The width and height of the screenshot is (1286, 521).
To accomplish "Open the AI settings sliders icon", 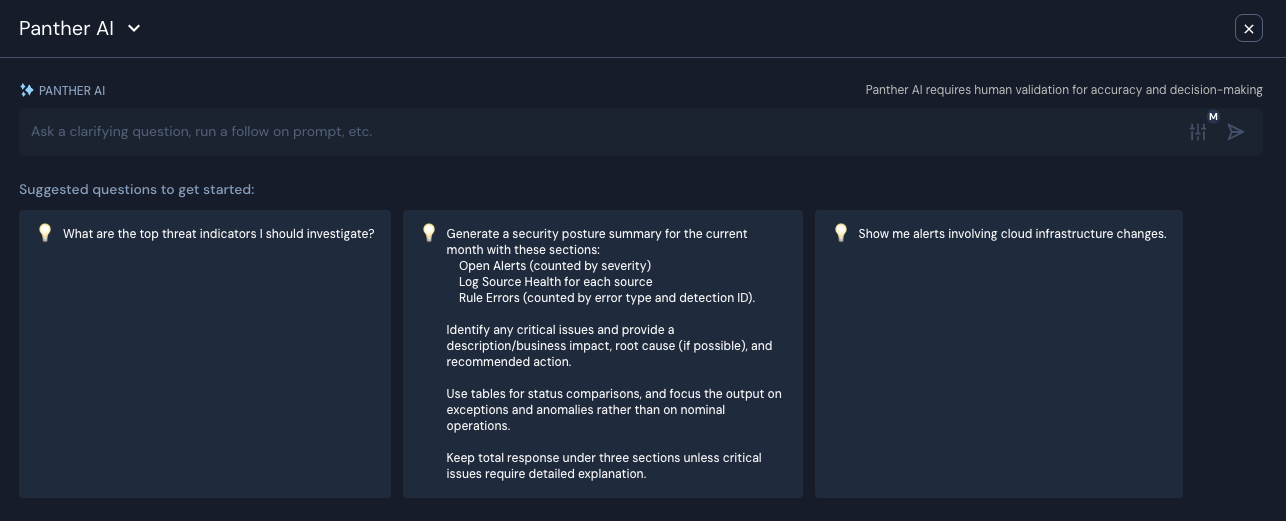I will [1197, 132].
